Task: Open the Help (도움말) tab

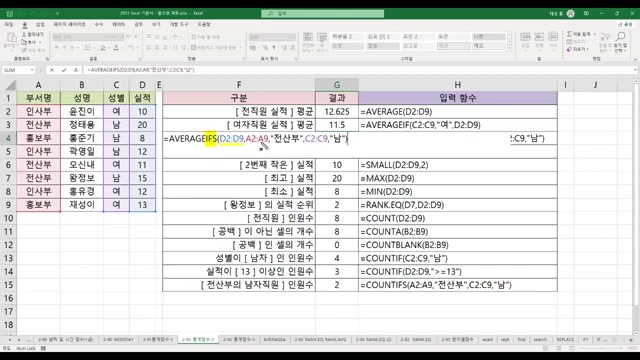Action: pos(204,24)
